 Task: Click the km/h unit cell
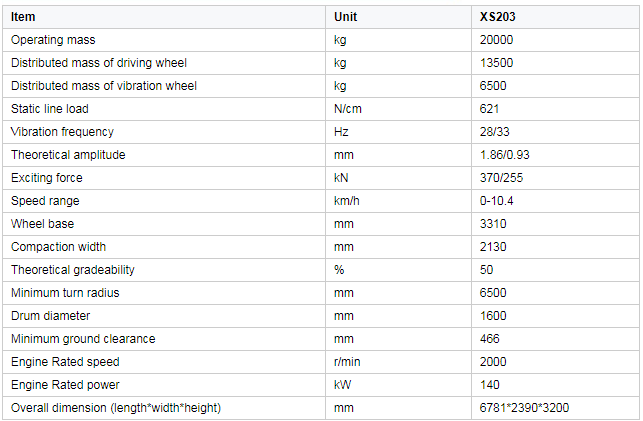[x=346, y=201]
